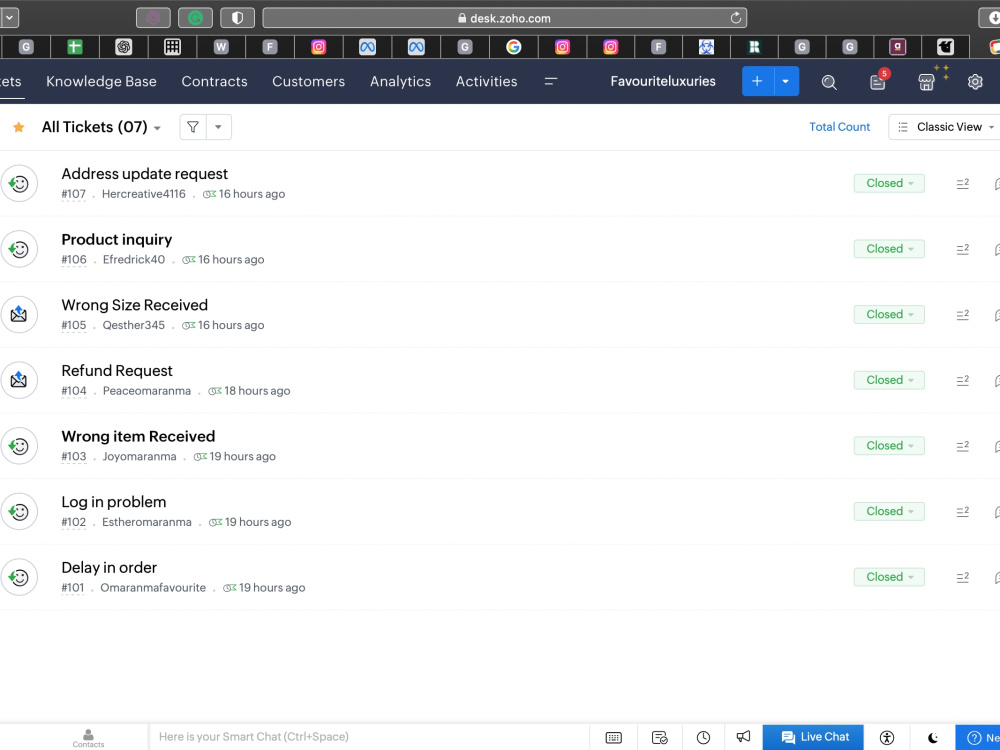Change Closed status on ticket #107
1000x750 pixels.
[x=889, y=183]
